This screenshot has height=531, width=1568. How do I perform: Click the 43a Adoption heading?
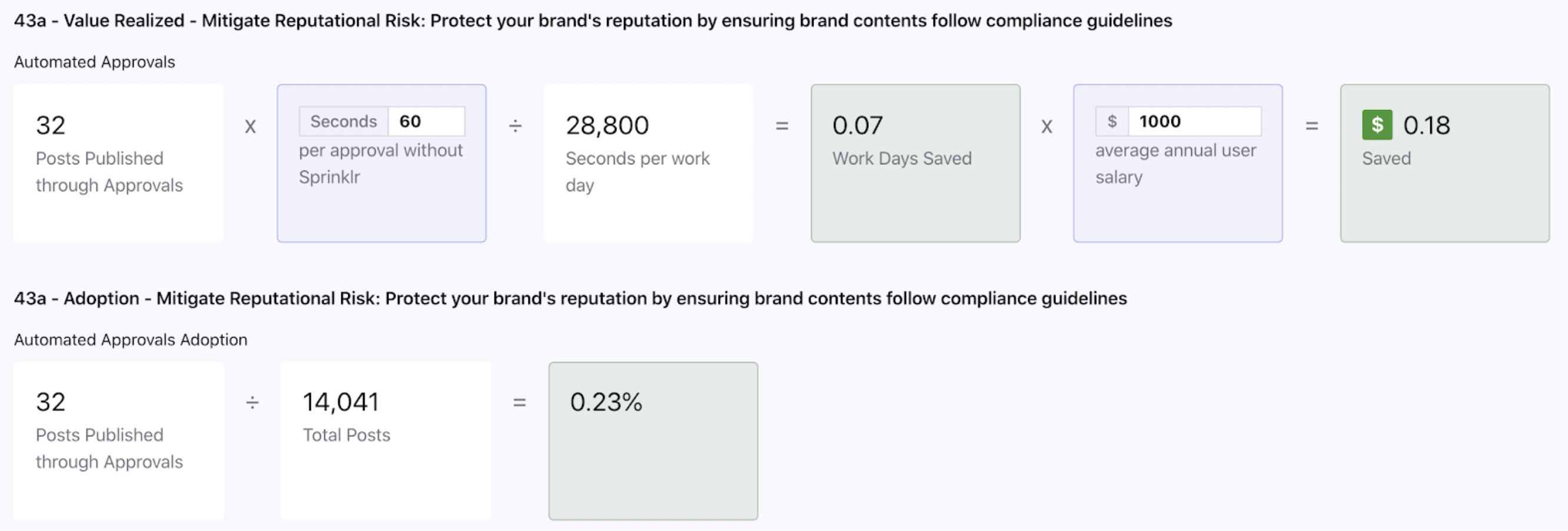pyautogui.click(x=570, y=298)
